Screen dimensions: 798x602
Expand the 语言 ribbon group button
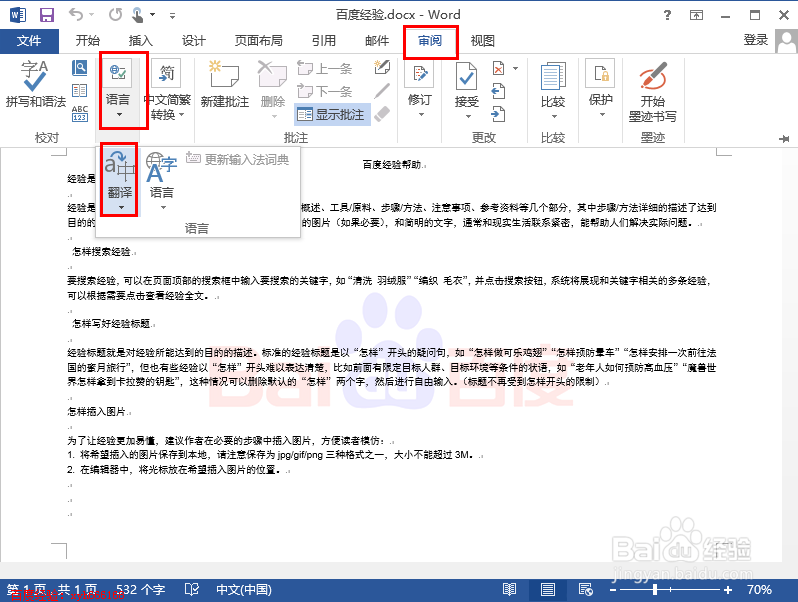pyautogui.click(x=118, y=90)
